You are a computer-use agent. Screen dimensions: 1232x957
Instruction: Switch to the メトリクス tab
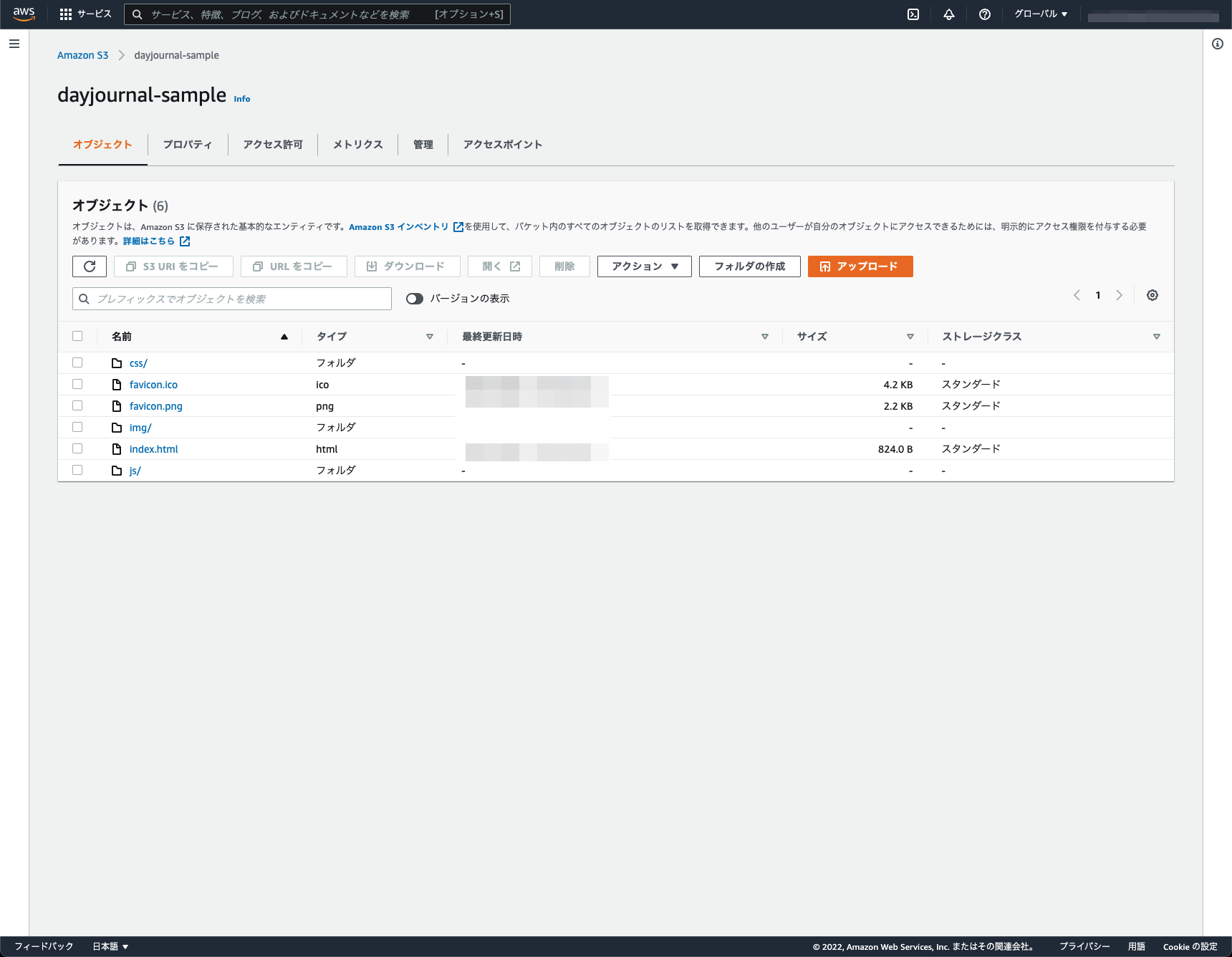pyautogui.click(x=358, y=145)
